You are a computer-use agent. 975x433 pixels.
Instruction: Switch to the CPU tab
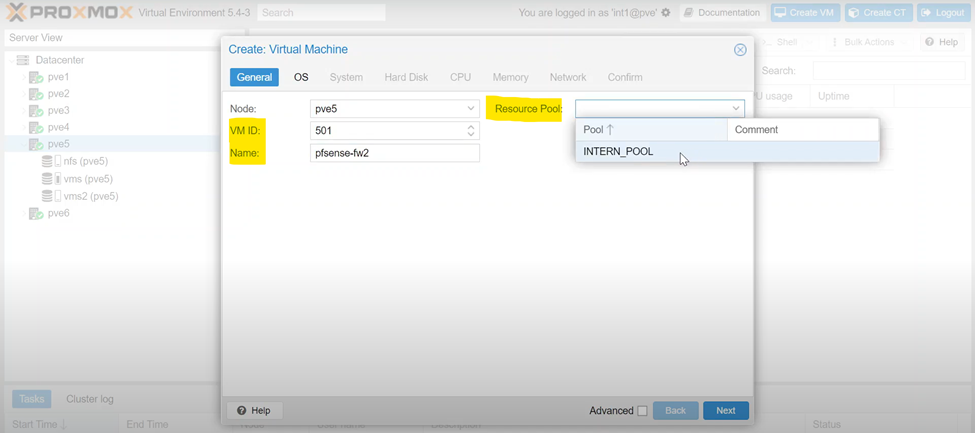[x=460, y=77]
